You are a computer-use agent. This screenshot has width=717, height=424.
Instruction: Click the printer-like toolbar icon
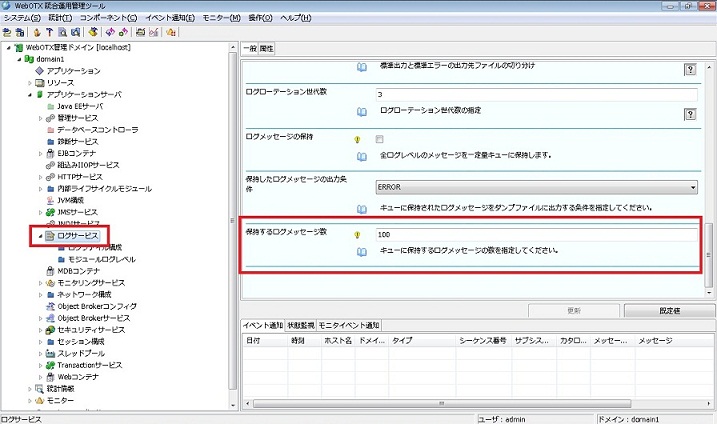pos(140,32)
